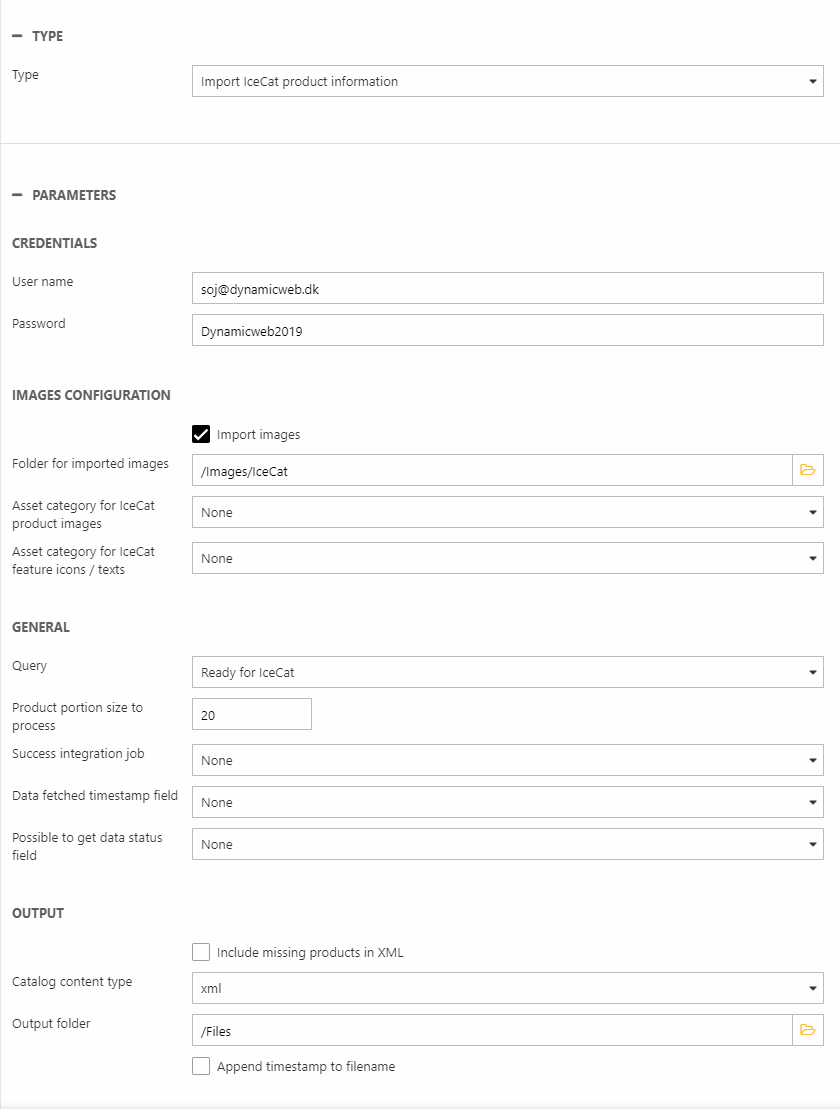Click the Output folder path field
840x1109 pixels.
point(492,1030)
